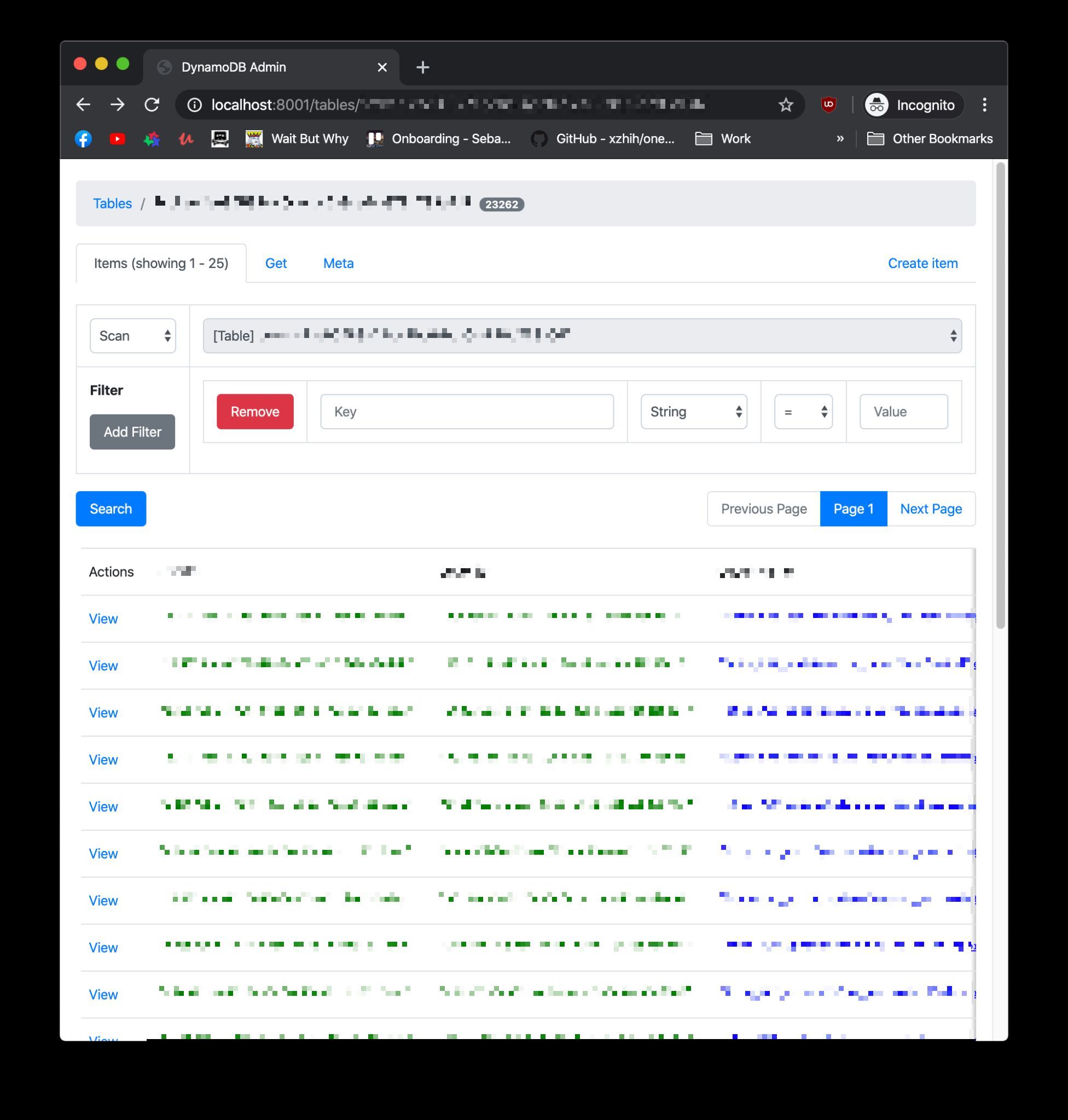Screen dimensions: 1068x1120
Task: Switch to the Get tab
Action: tap(276, 264)
